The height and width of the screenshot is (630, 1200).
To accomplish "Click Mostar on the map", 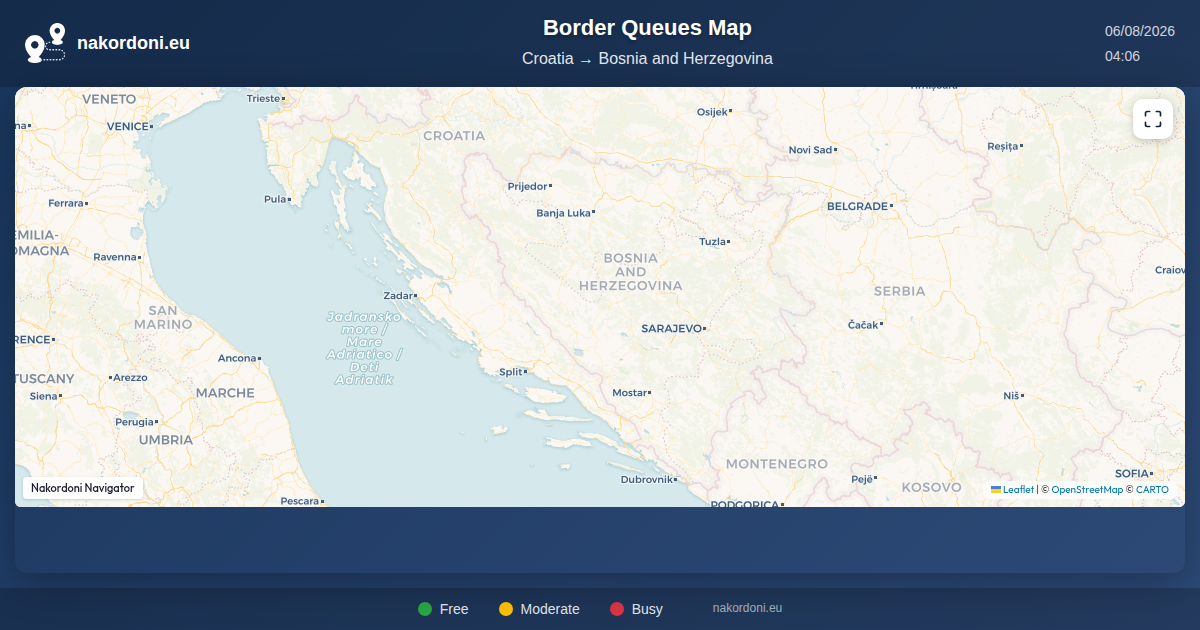I will click(629, 393).
